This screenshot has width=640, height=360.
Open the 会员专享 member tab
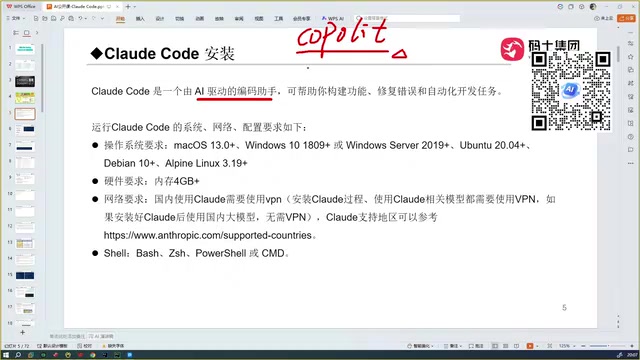(301, 19)
